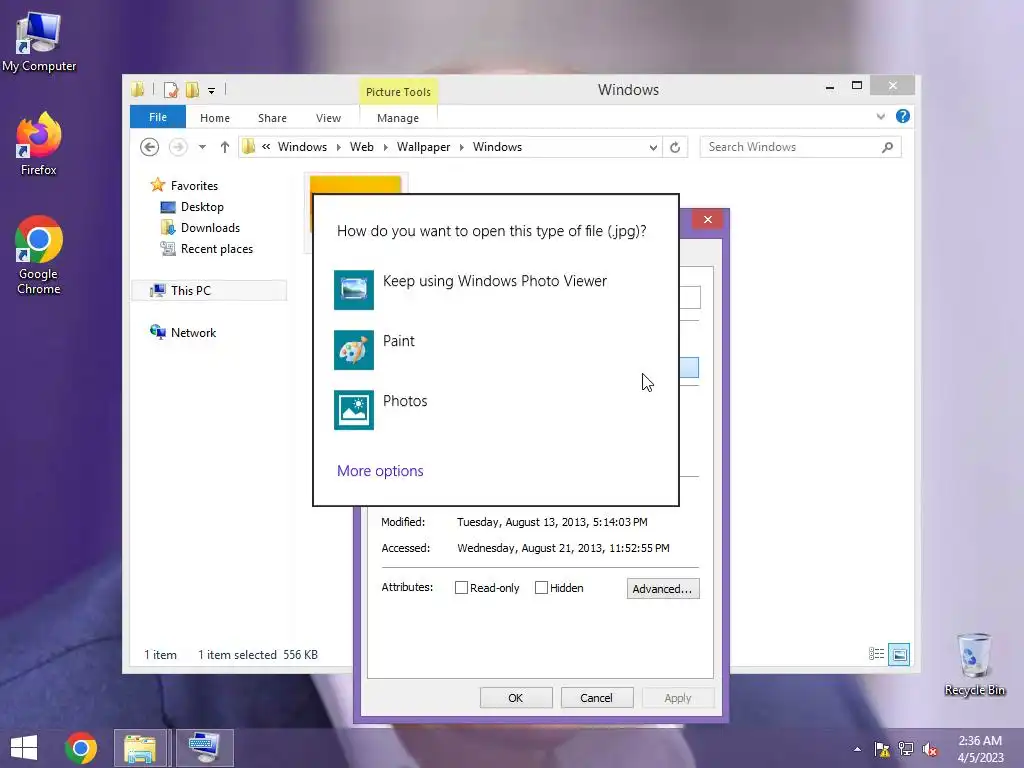Screen dimensions: 1024x768
Task: Open Explorer help question mark
Action: (903, 116)
